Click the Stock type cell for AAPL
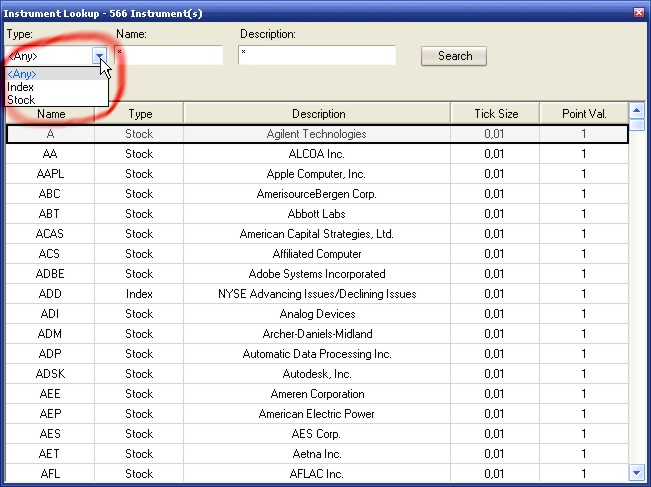Image resolution: width=651 pixels, height=487 pixels. (139, 174)
